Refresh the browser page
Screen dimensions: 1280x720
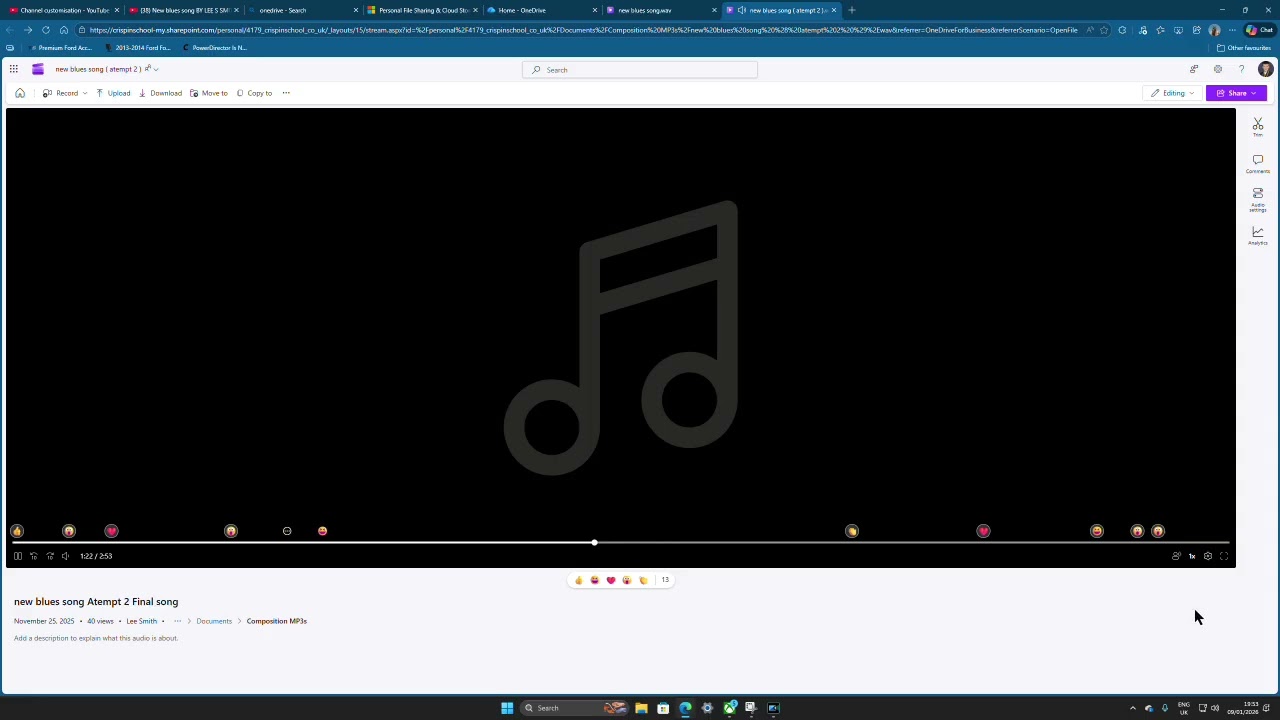pyautogui.click(x=45, y=30)
